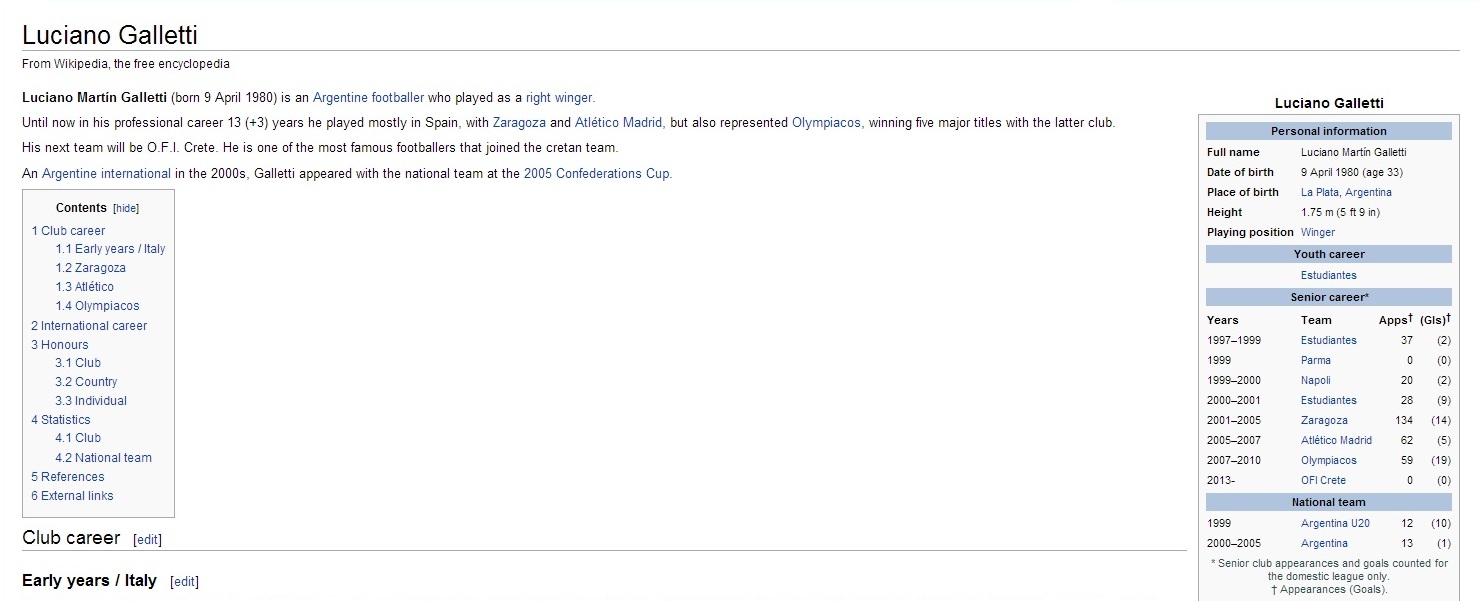
Task: Open the Napoli team link
Action: [1316, 380]
